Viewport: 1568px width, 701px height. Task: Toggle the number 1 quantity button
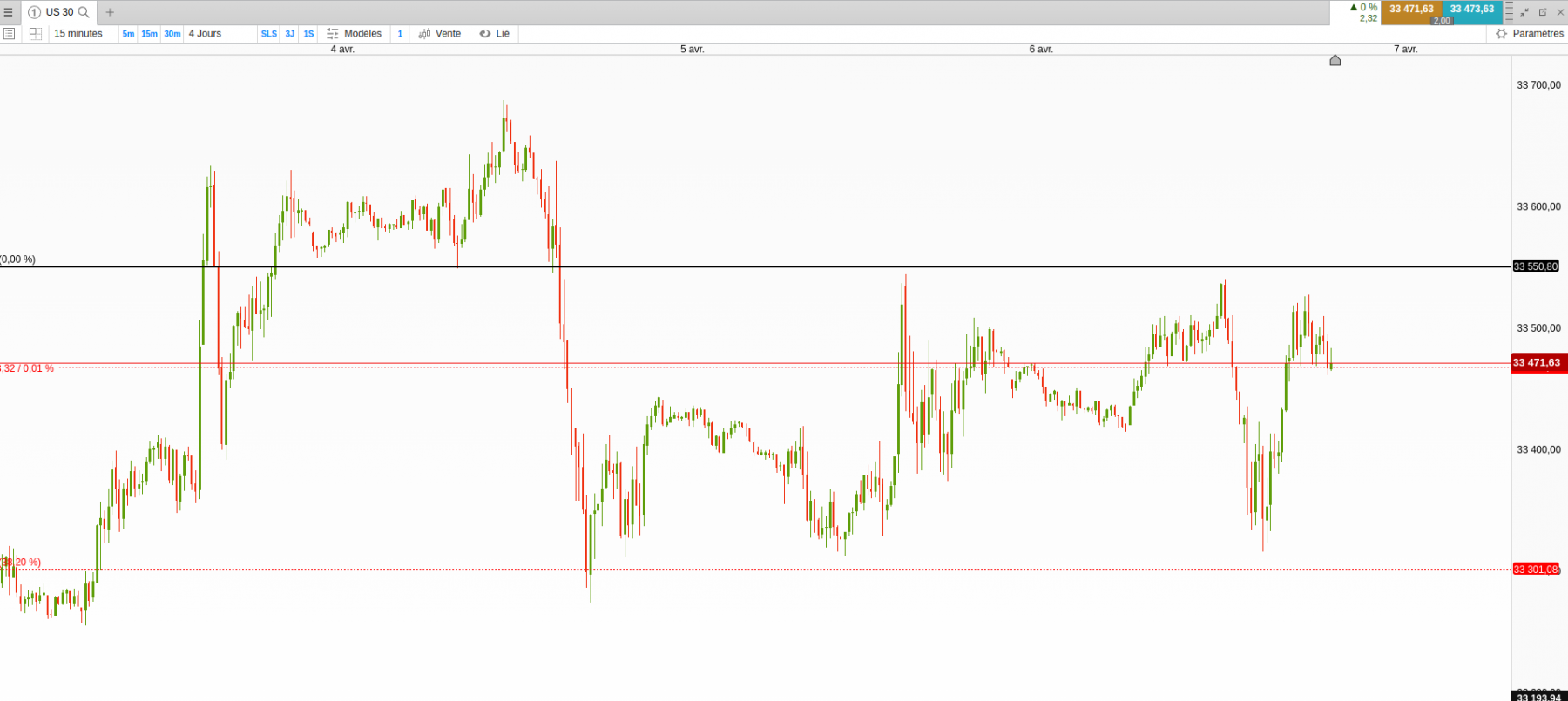pos(400,34)
